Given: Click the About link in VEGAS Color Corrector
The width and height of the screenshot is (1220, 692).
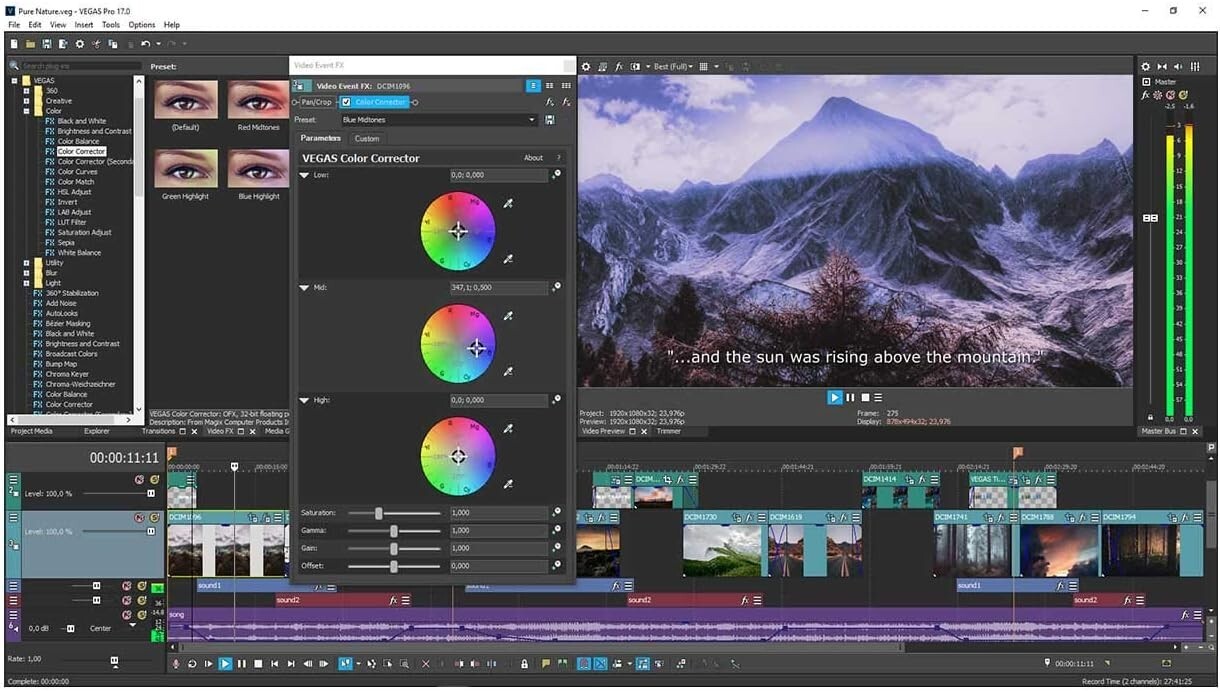Looking at the screenshot, I should click(x=534, y=158).
